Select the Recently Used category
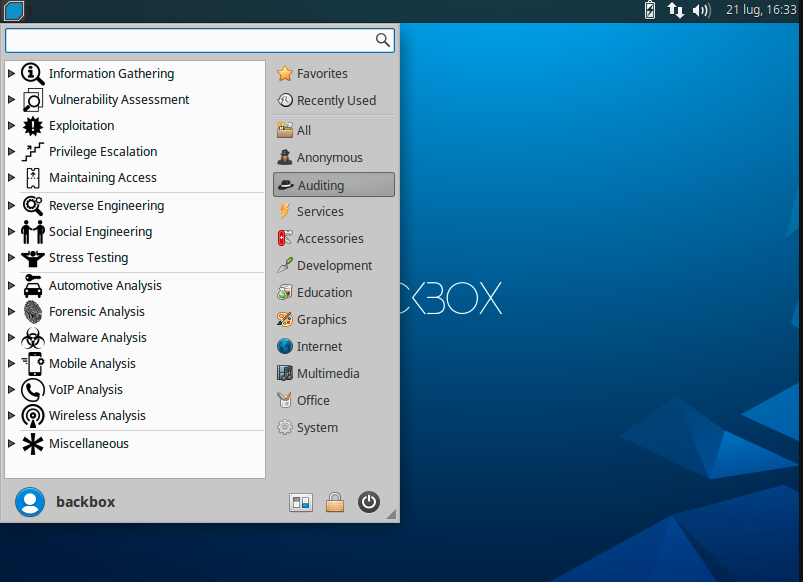The image size is (803, 582). click(x=334, y=100)
